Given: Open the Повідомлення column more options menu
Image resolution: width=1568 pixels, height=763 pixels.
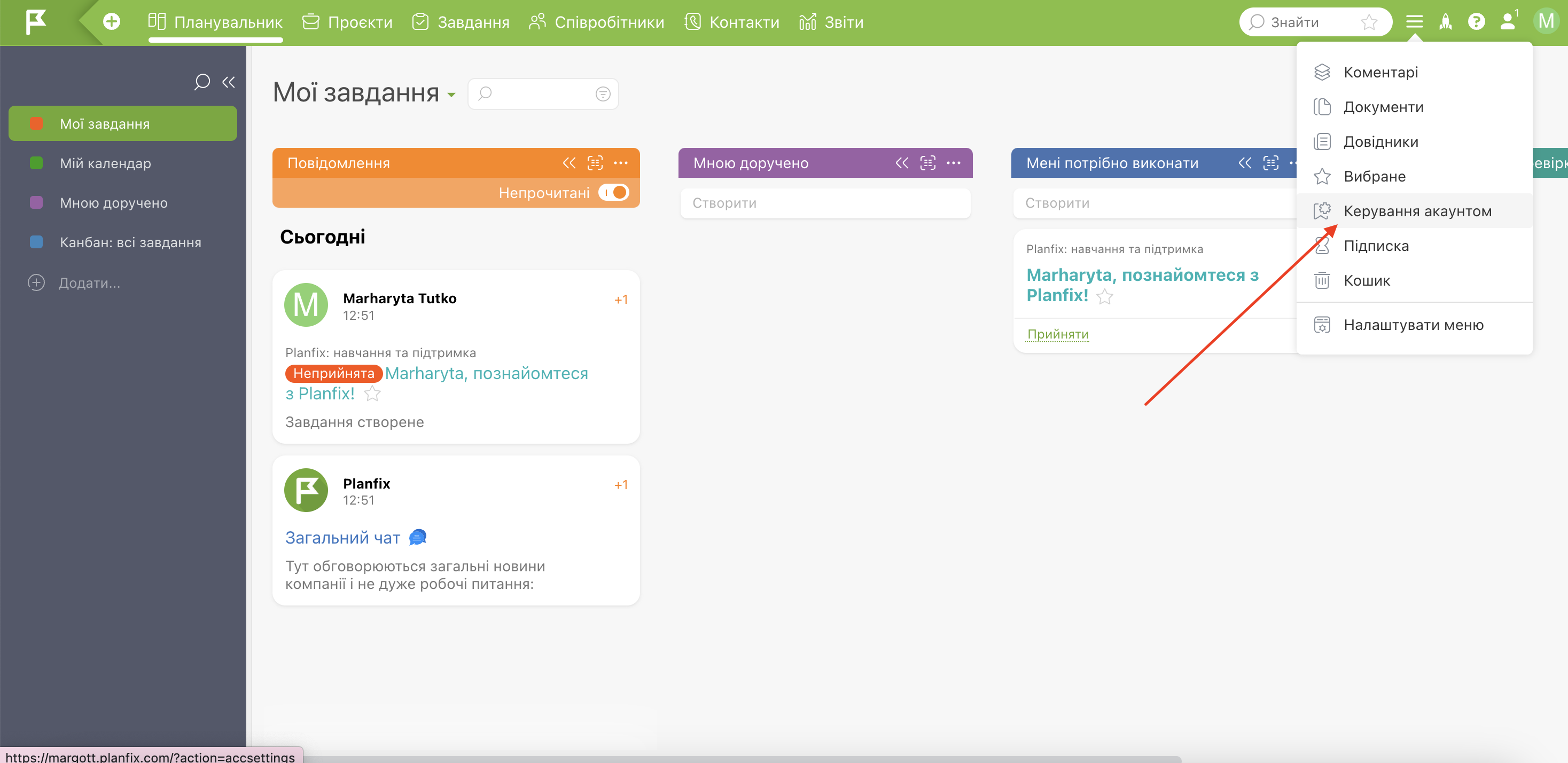Looking at the screenshot, I should pos(621,163).
